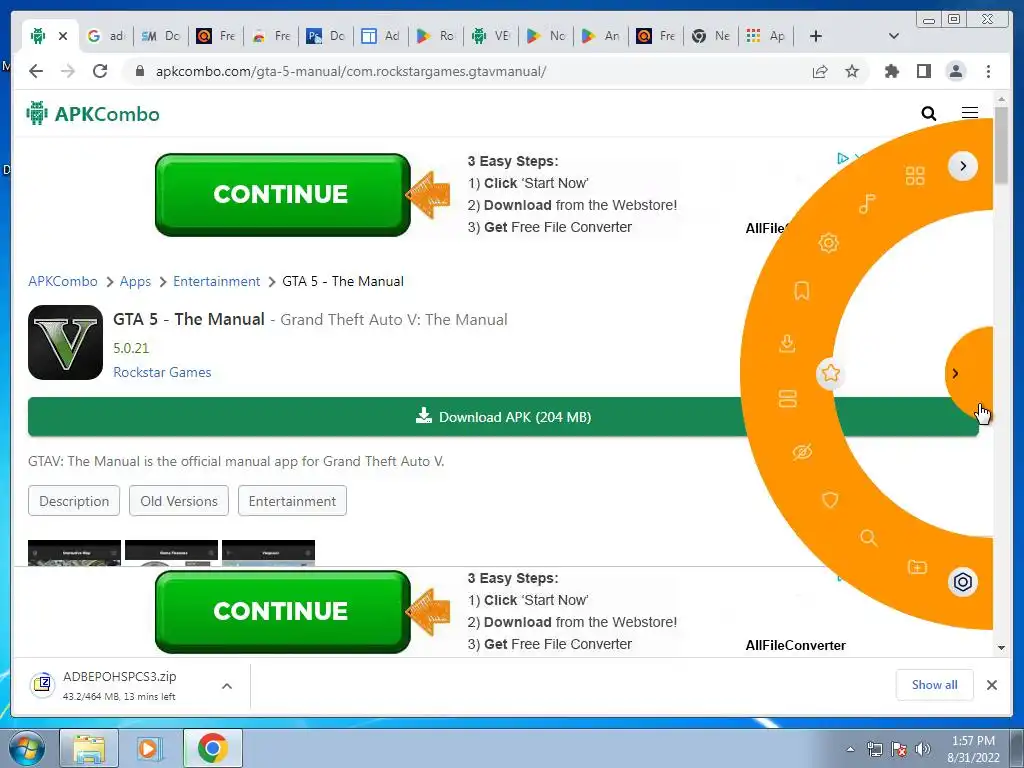Click the APKCombo logo
The image size is (1024, 768).
coord(93,114)
